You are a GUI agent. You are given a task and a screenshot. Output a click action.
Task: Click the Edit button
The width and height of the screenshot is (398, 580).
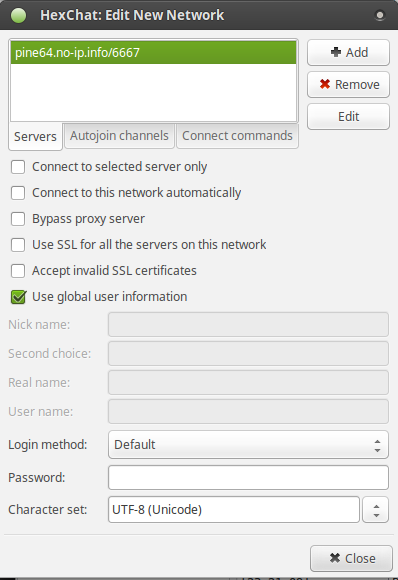coord(348,117)
